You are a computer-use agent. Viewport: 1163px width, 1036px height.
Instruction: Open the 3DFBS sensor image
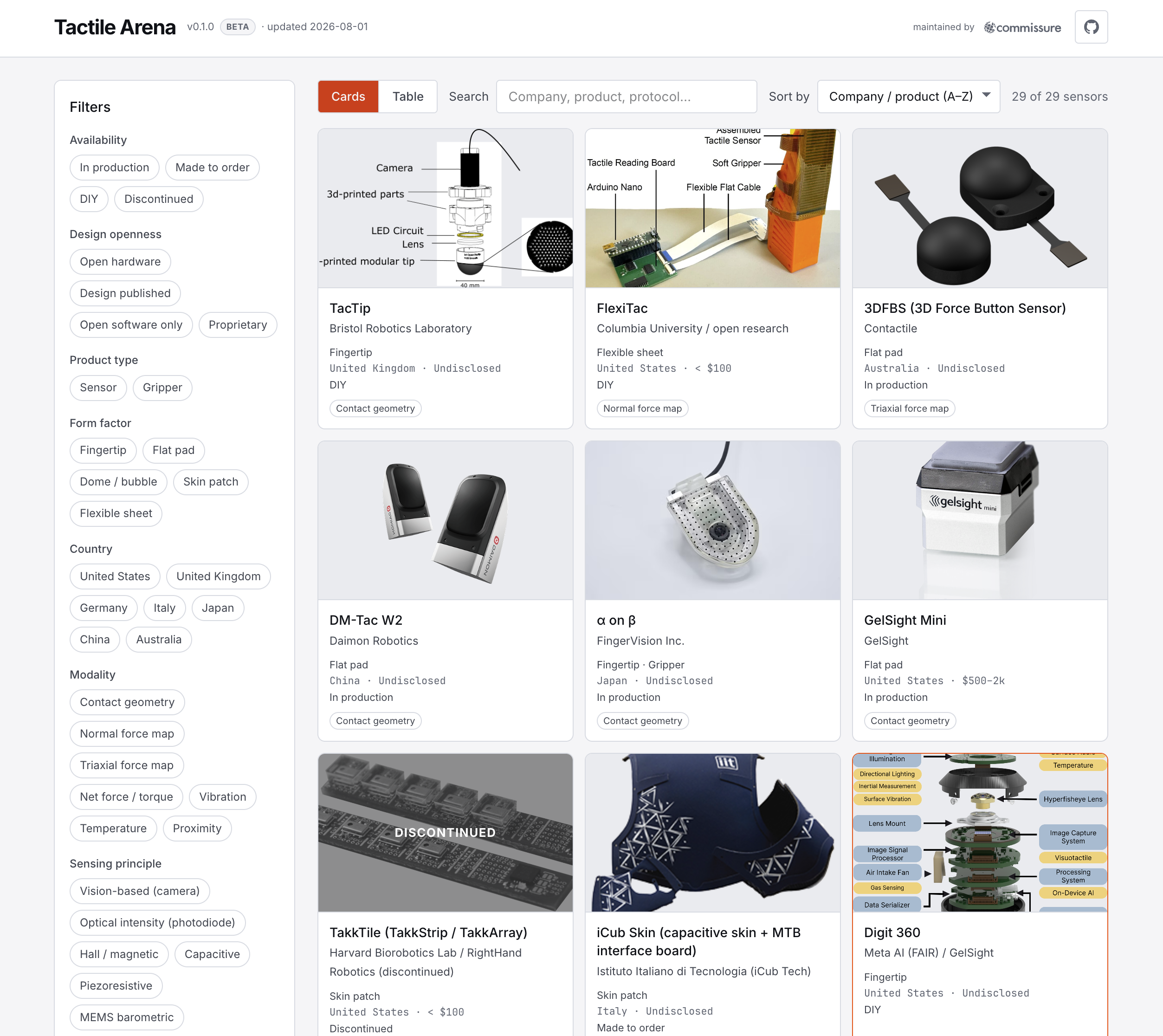980,208
